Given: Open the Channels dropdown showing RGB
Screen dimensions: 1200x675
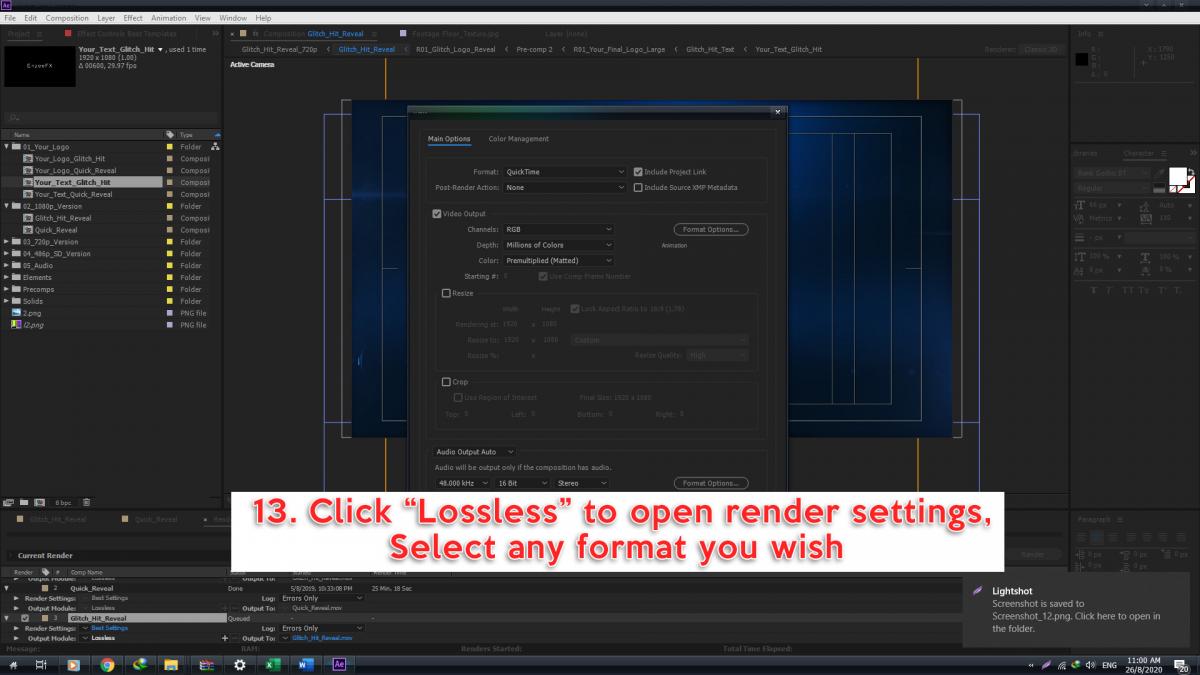Looking at the screenshot, I should pyautogui.click(x=558, y=229).
